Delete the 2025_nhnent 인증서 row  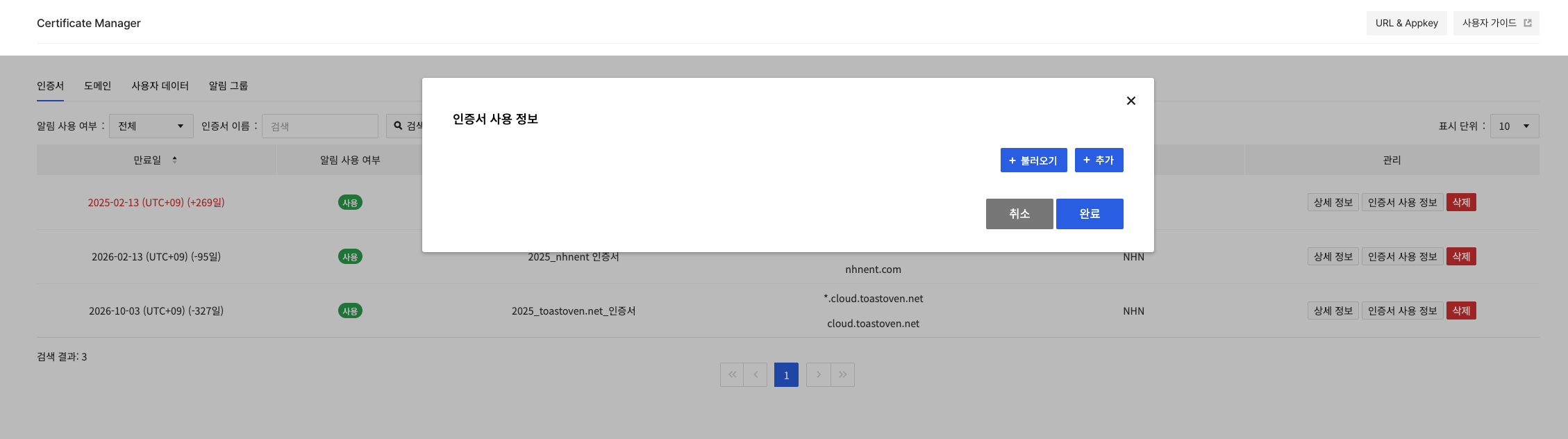point(1461,256)
